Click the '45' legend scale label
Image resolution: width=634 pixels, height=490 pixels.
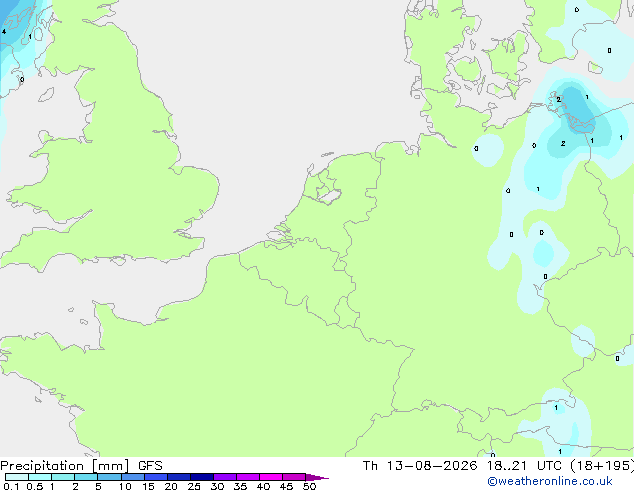[286, 486]
